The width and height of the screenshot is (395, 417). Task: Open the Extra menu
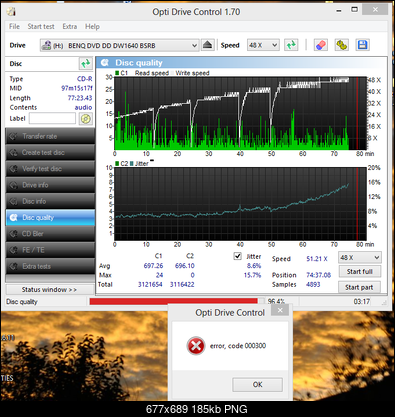pyautogui.click(x=70, y=26)
